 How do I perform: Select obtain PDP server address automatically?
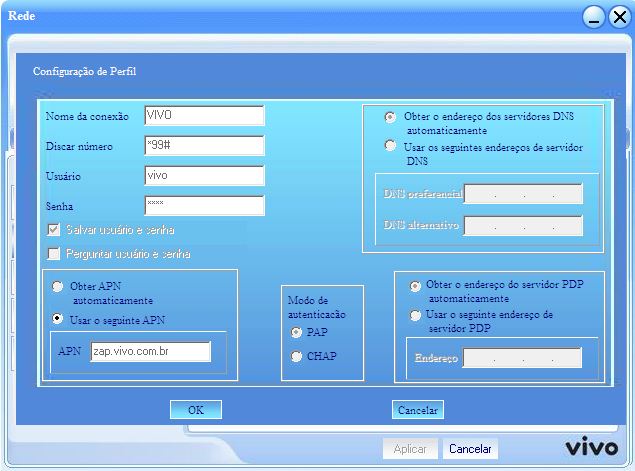click(415, 286)
